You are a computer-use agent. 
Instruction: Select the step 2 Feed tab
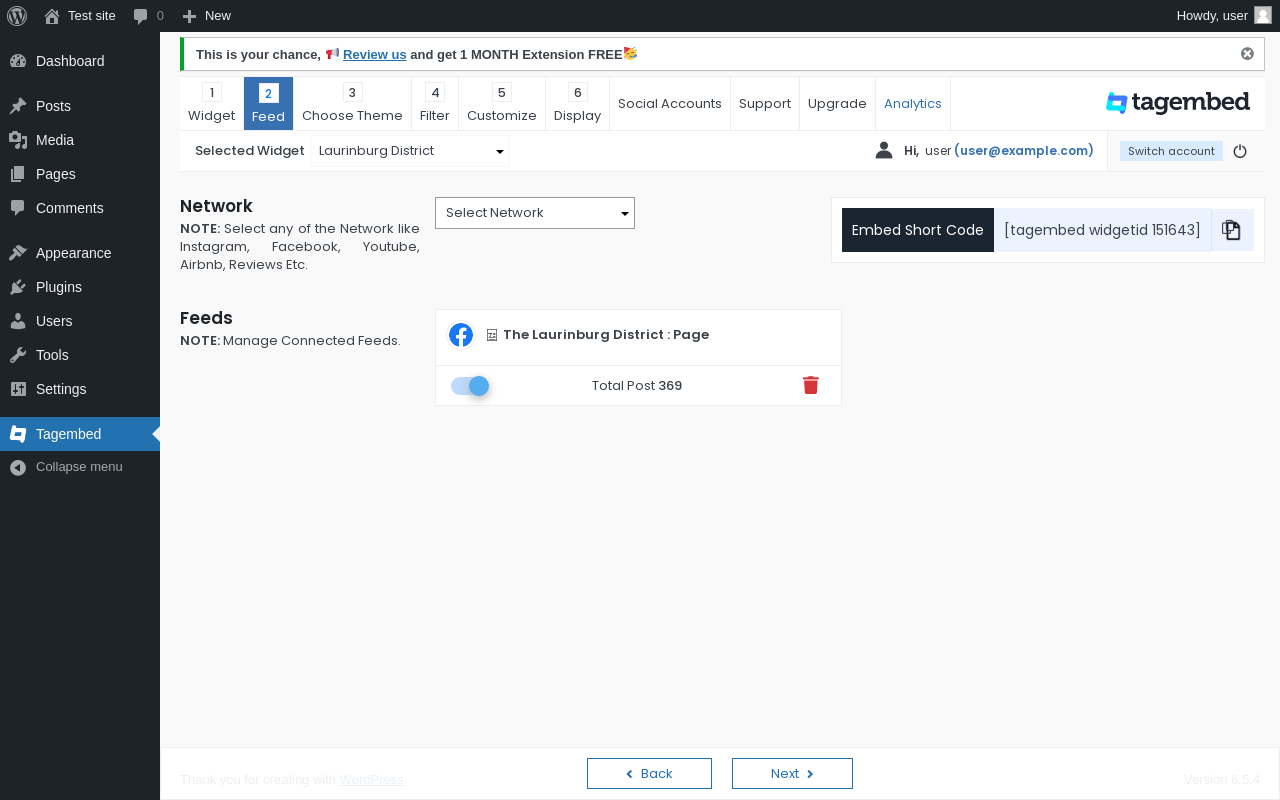click(x=268, y=104)
